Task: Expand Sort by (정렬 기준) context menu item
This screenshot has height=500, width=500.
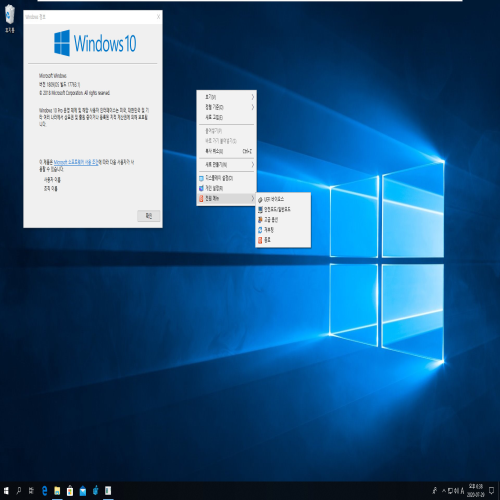Action: (x=227, y=107)
